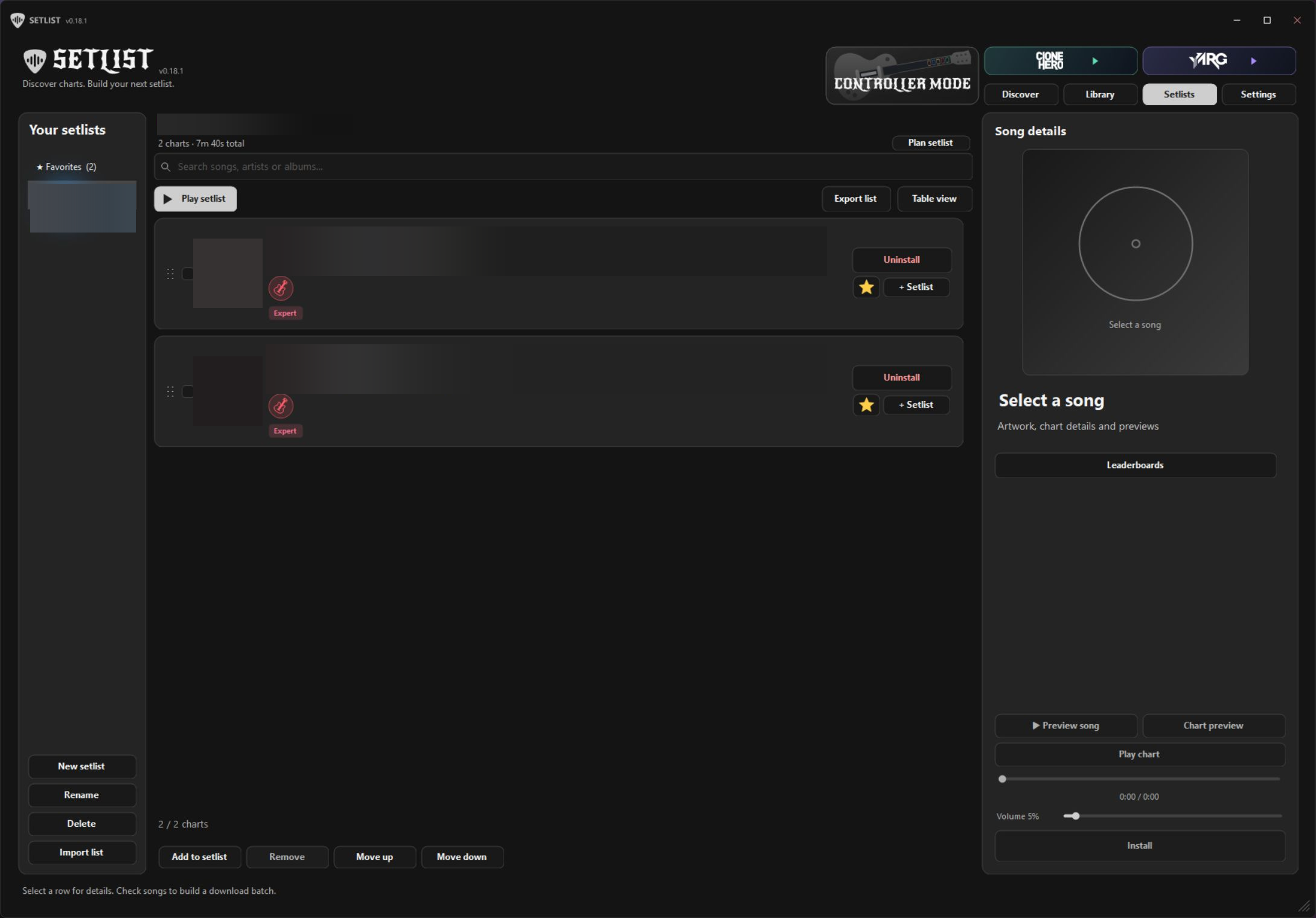Image resolution: width=1316 pixels, height=918 pixels.
Task: Open the Settings tab
Action: point(1259,94)
